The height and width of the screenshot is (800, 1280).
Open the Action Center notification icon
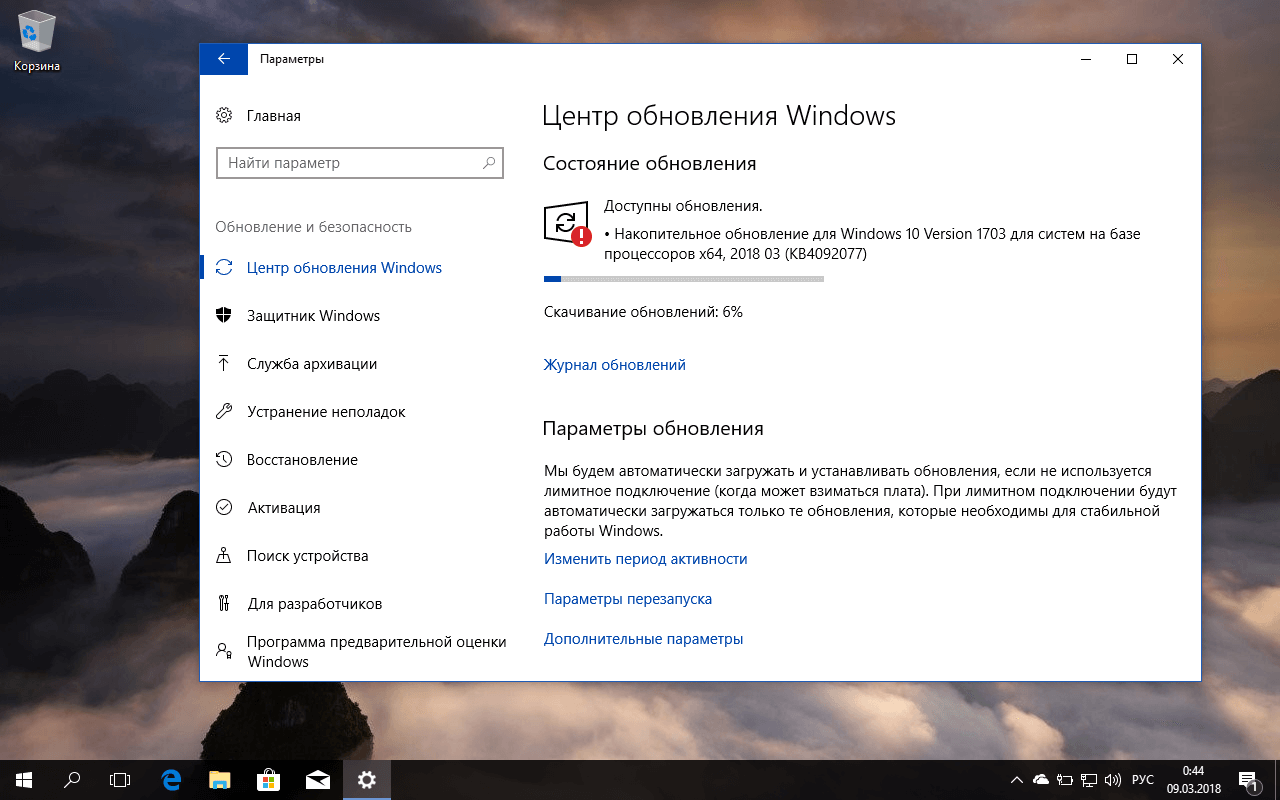[x=1248, y=779]
